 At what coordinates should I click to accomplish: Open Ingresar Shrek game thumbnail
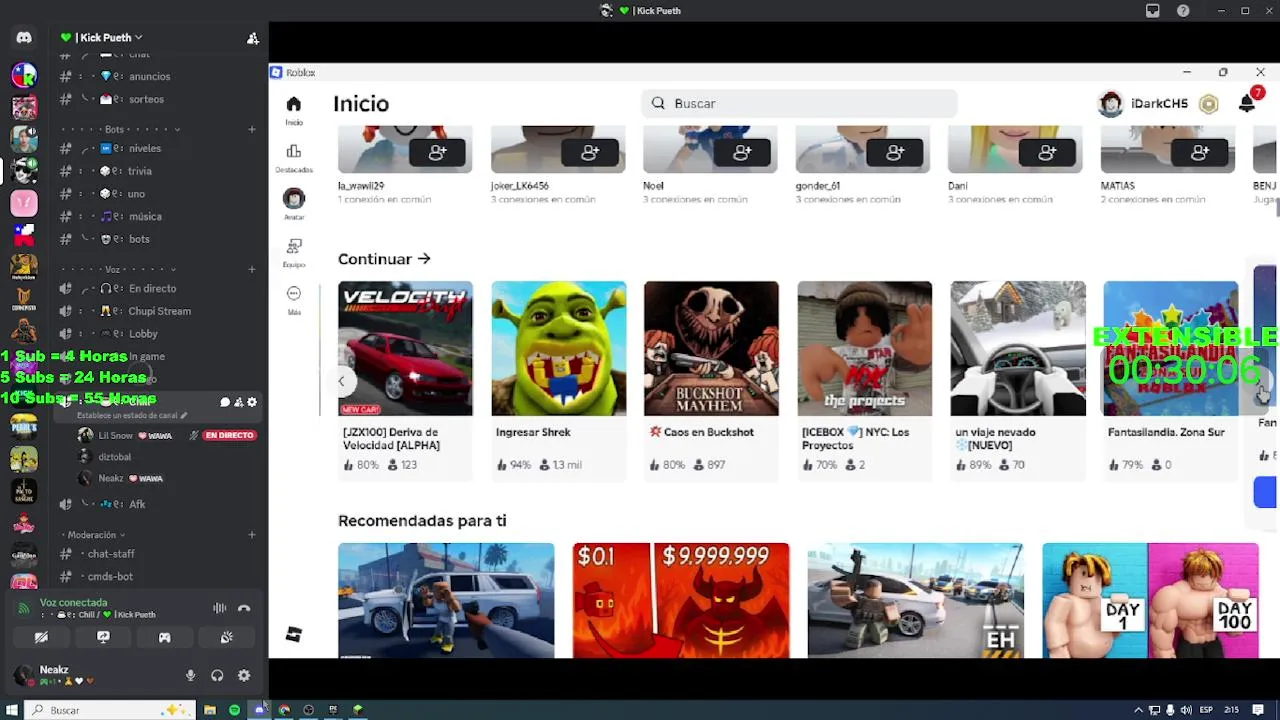click(559, 348)
